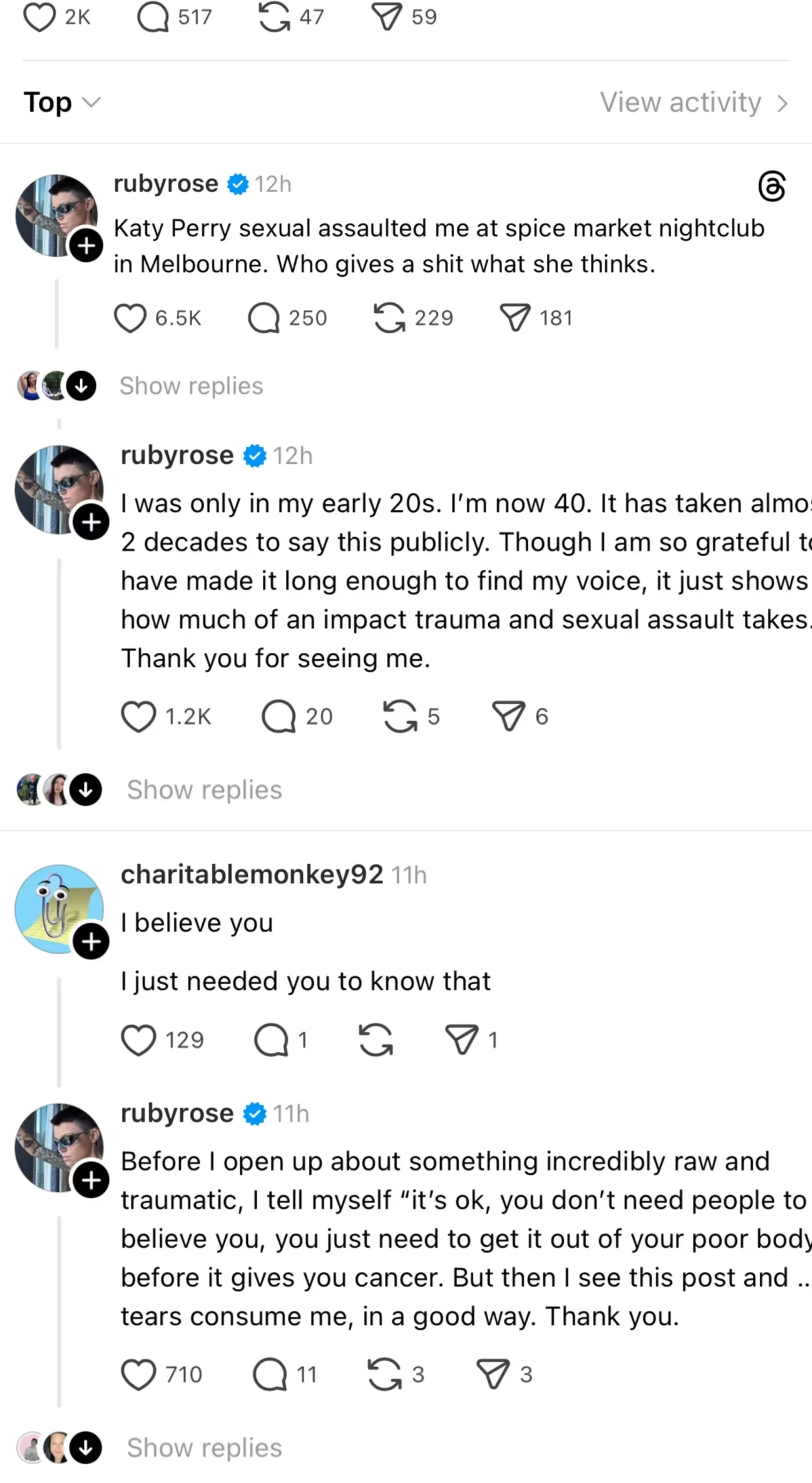
Task: Repost the post with 229 reposts
Action: (389, 318)
